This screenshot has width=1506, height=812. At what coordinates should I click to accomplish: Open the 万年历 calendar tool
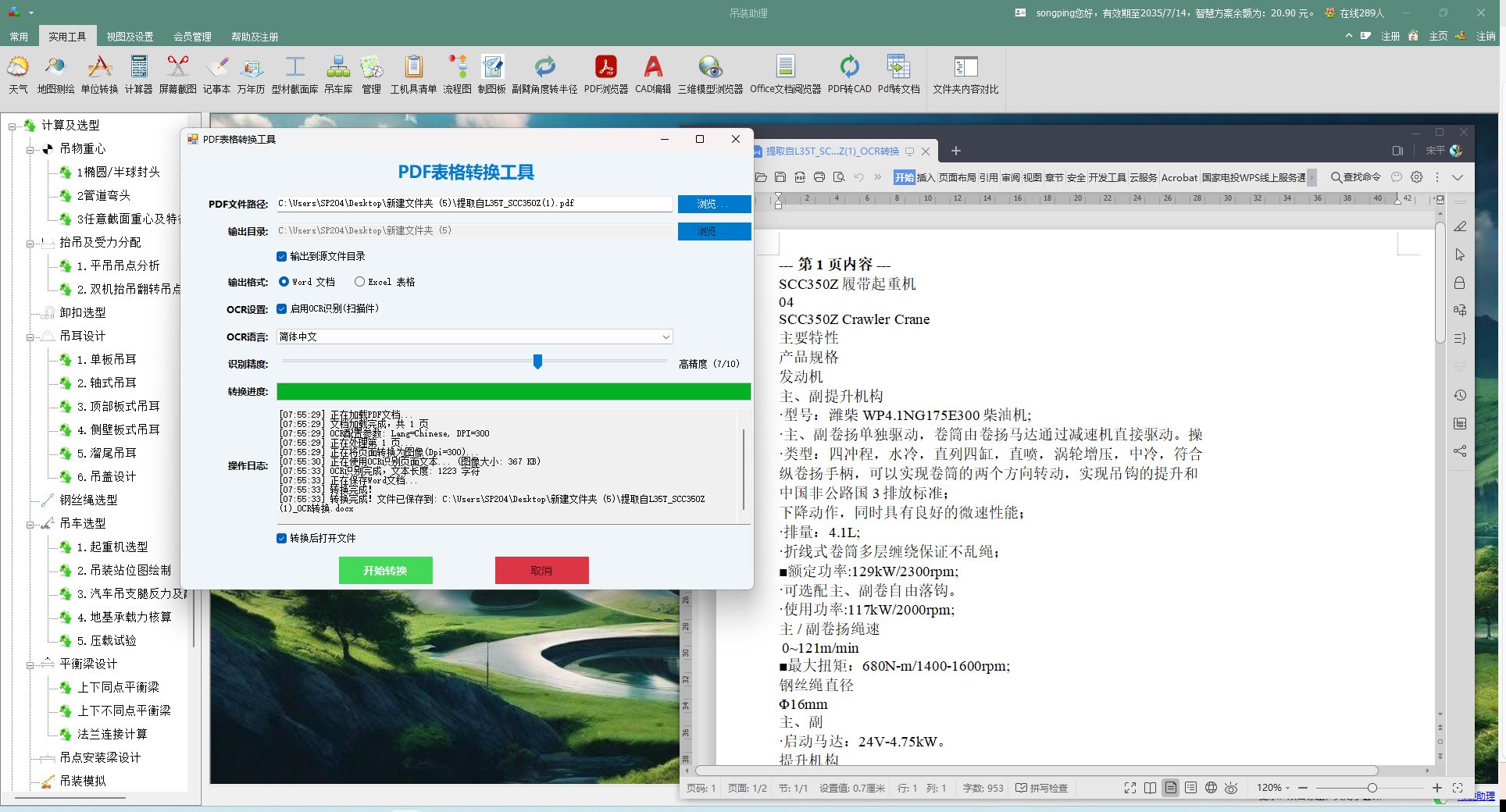251,75
